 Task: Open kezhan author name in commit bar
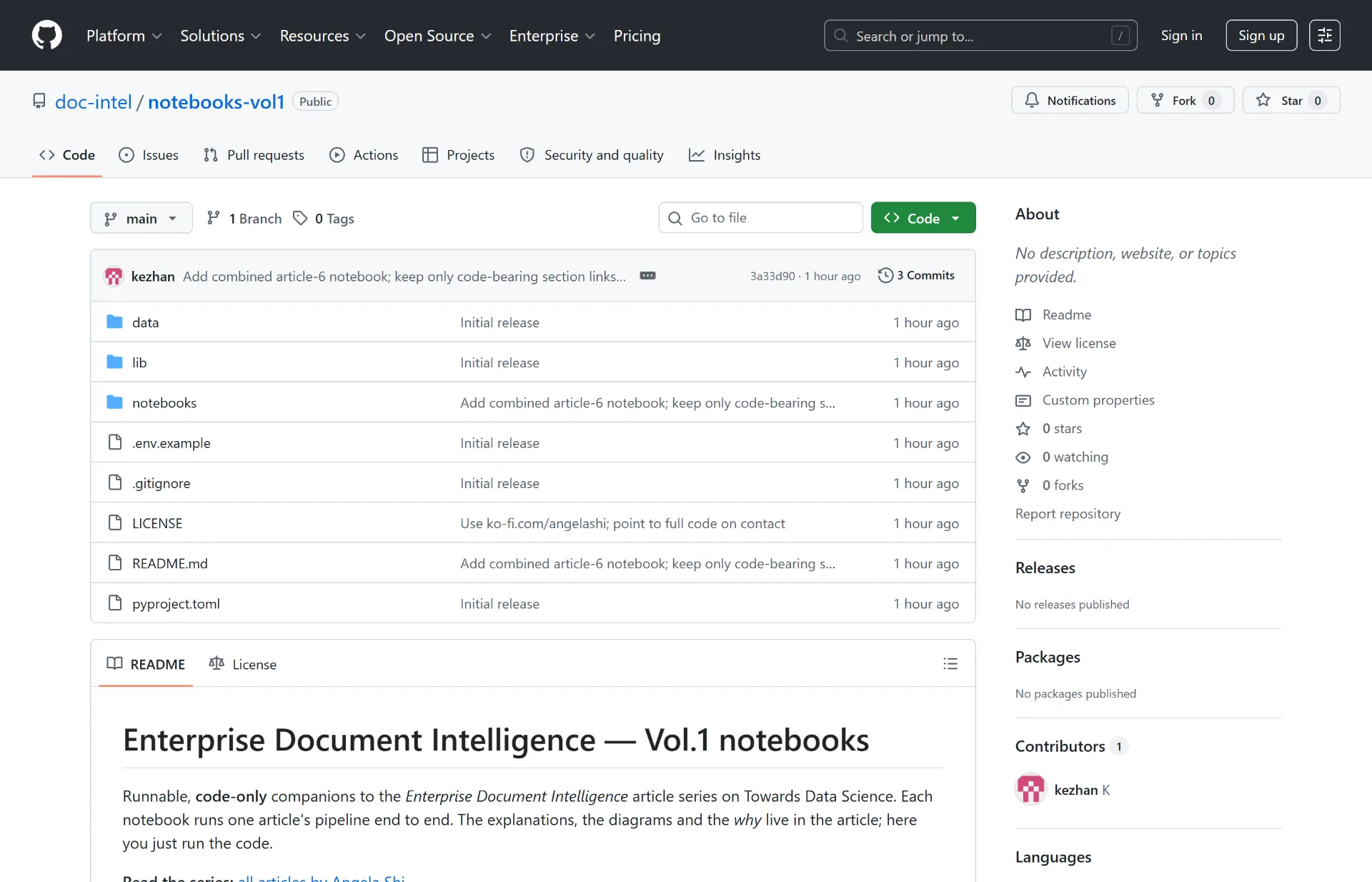pos(153,276)
